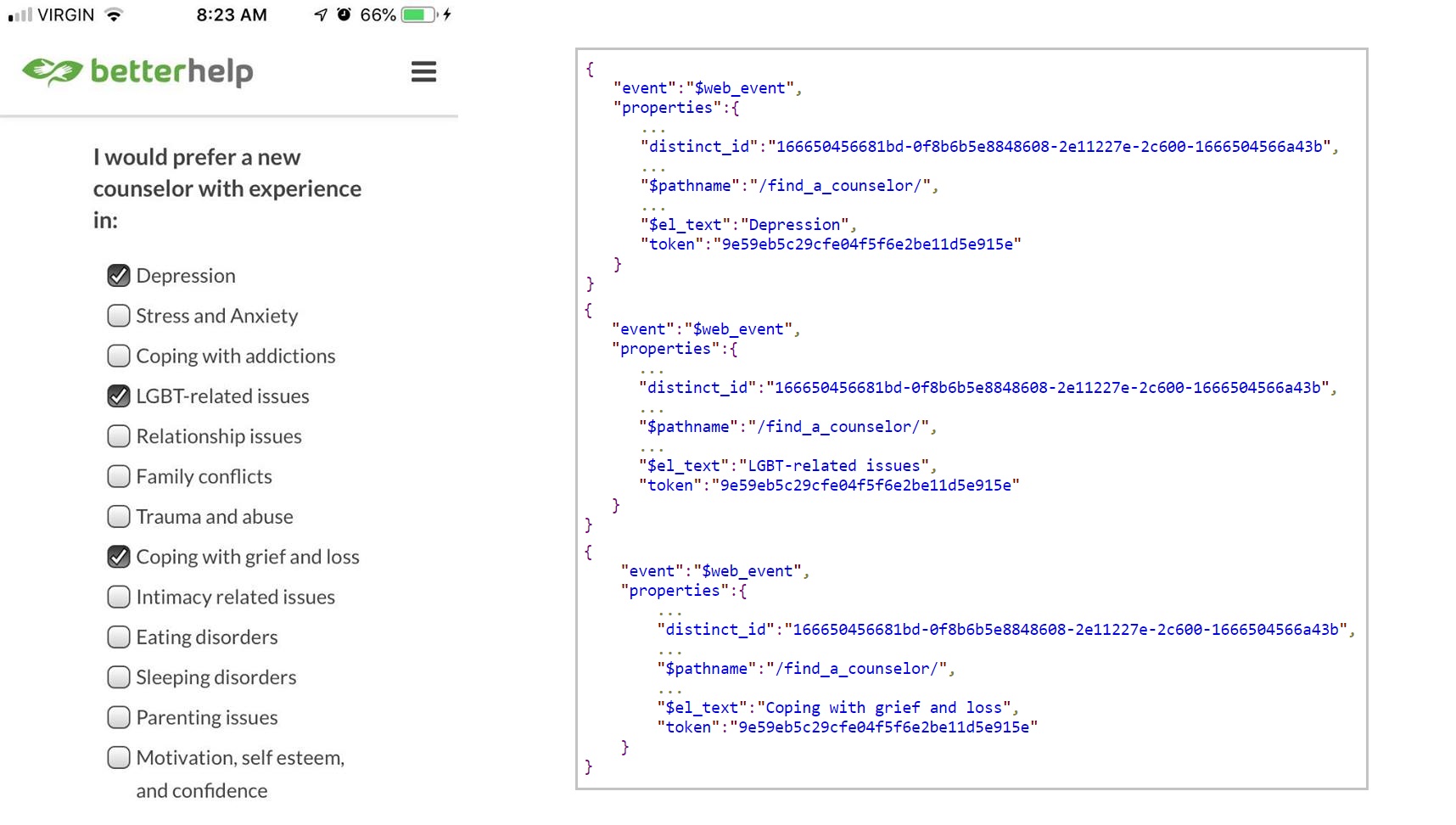Tap the BetterHelp leaf logo
The height and width of the screenshot is (825, 1456).
pos(52,71)
